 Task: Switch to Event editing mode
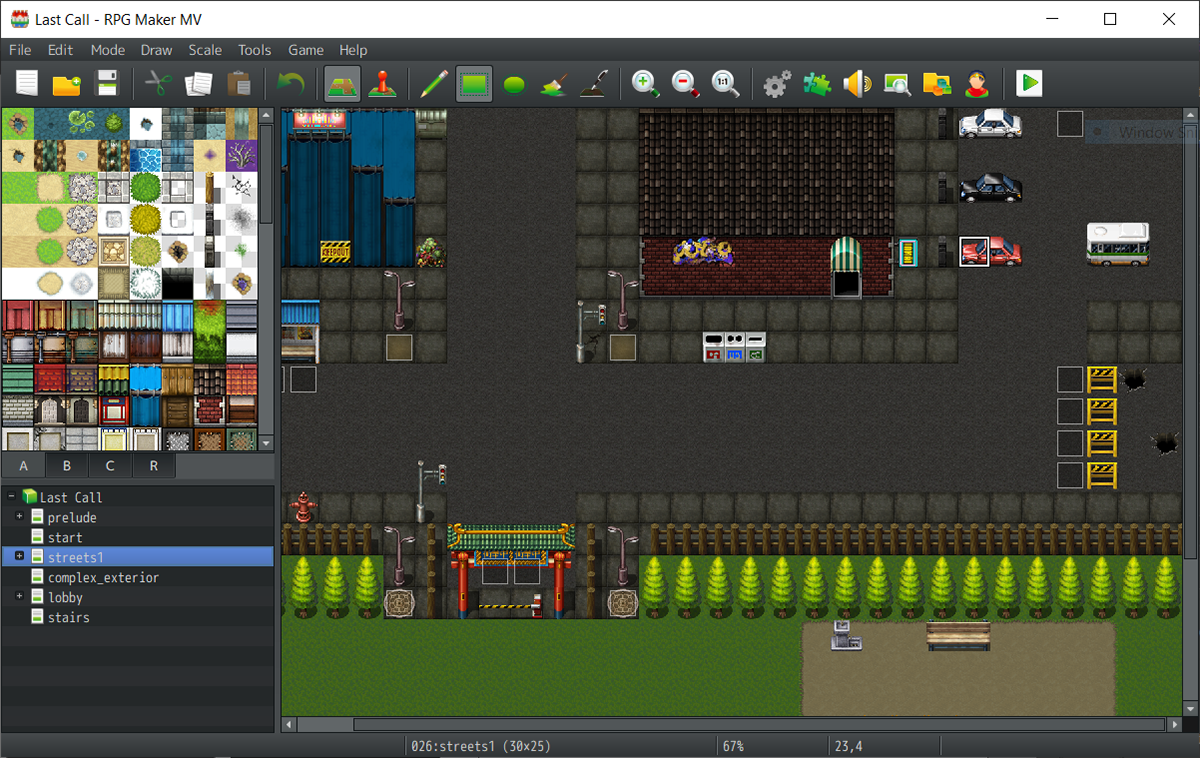click(x=383, y=84)
